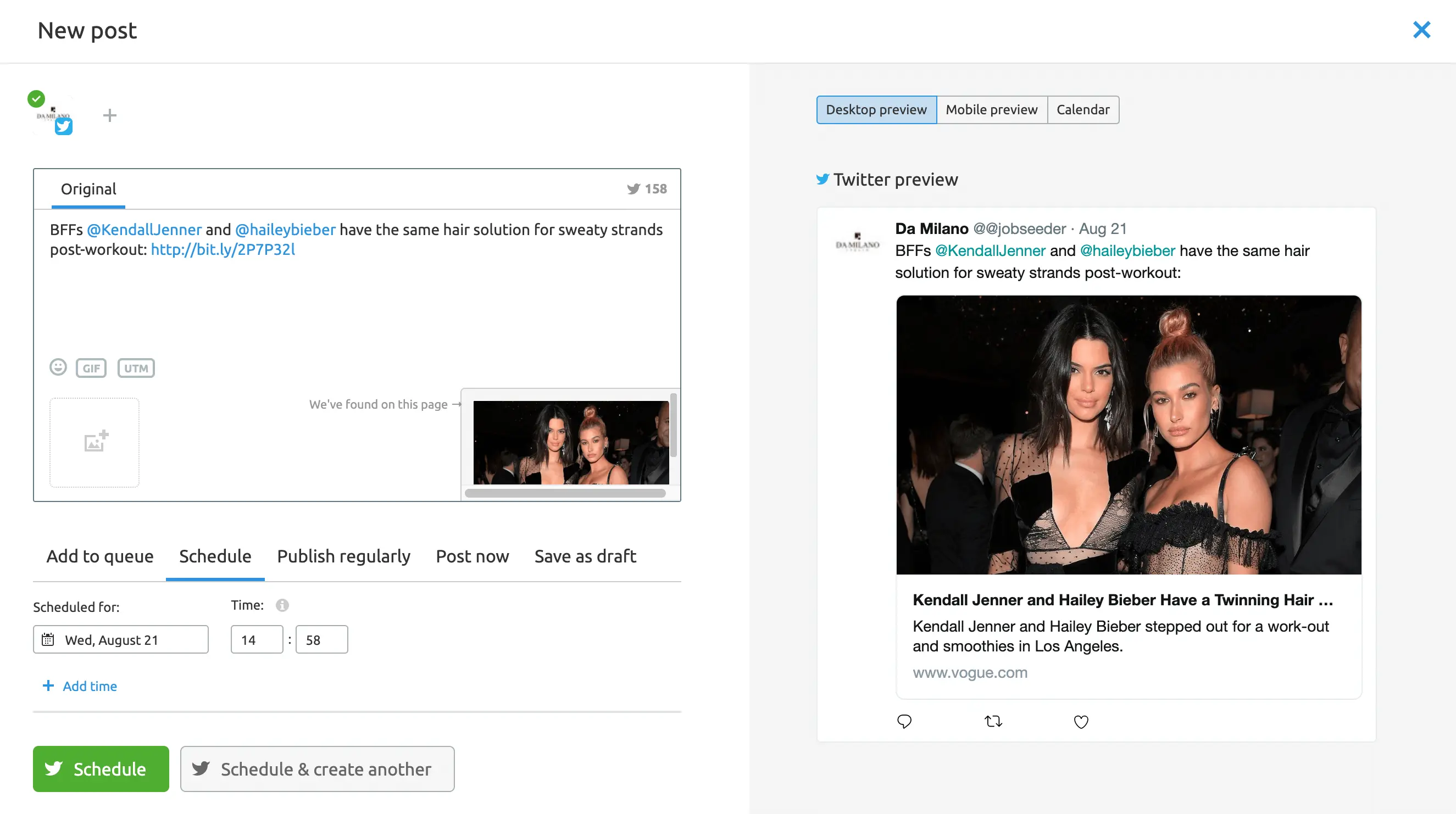This screenshot has width=1456, height=814.
Task: Click the @haileybieber mention in editor
Action: pyautogui.click(x=286, y=230)
